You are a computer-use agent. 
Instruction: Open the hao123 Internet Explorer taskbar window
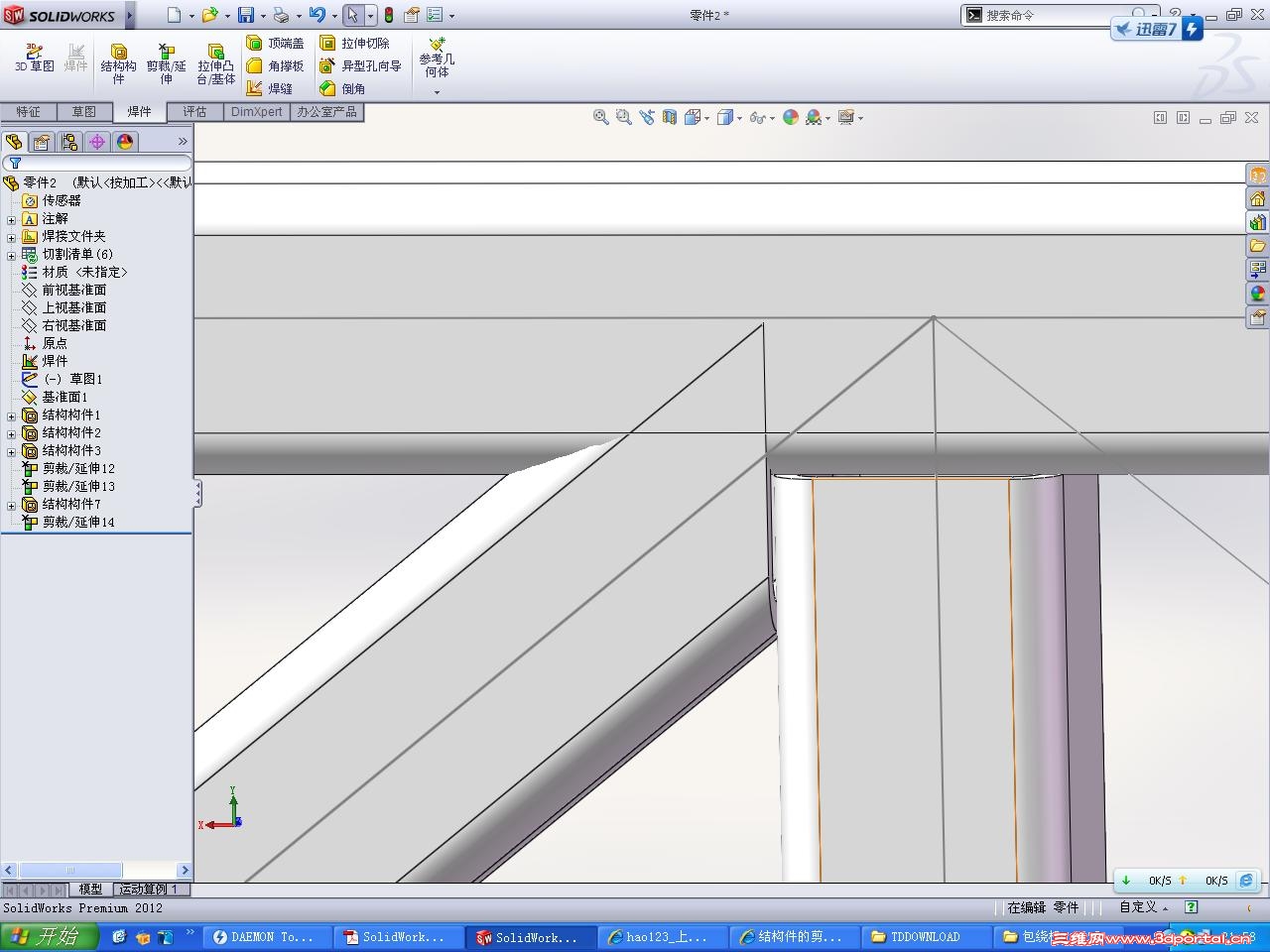click(663, 937)
